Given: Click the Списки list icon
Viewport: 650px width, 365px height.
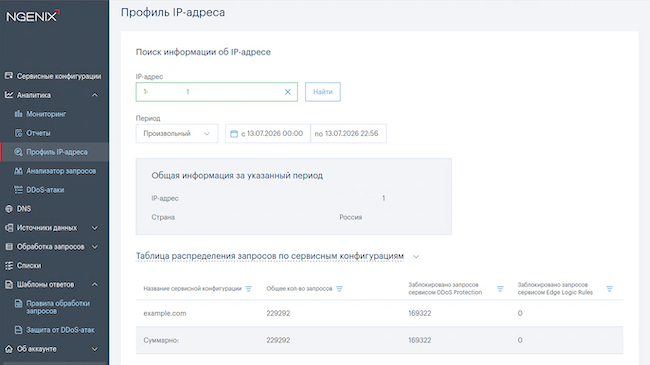Looking at the screenshot, I should (9, 265).
